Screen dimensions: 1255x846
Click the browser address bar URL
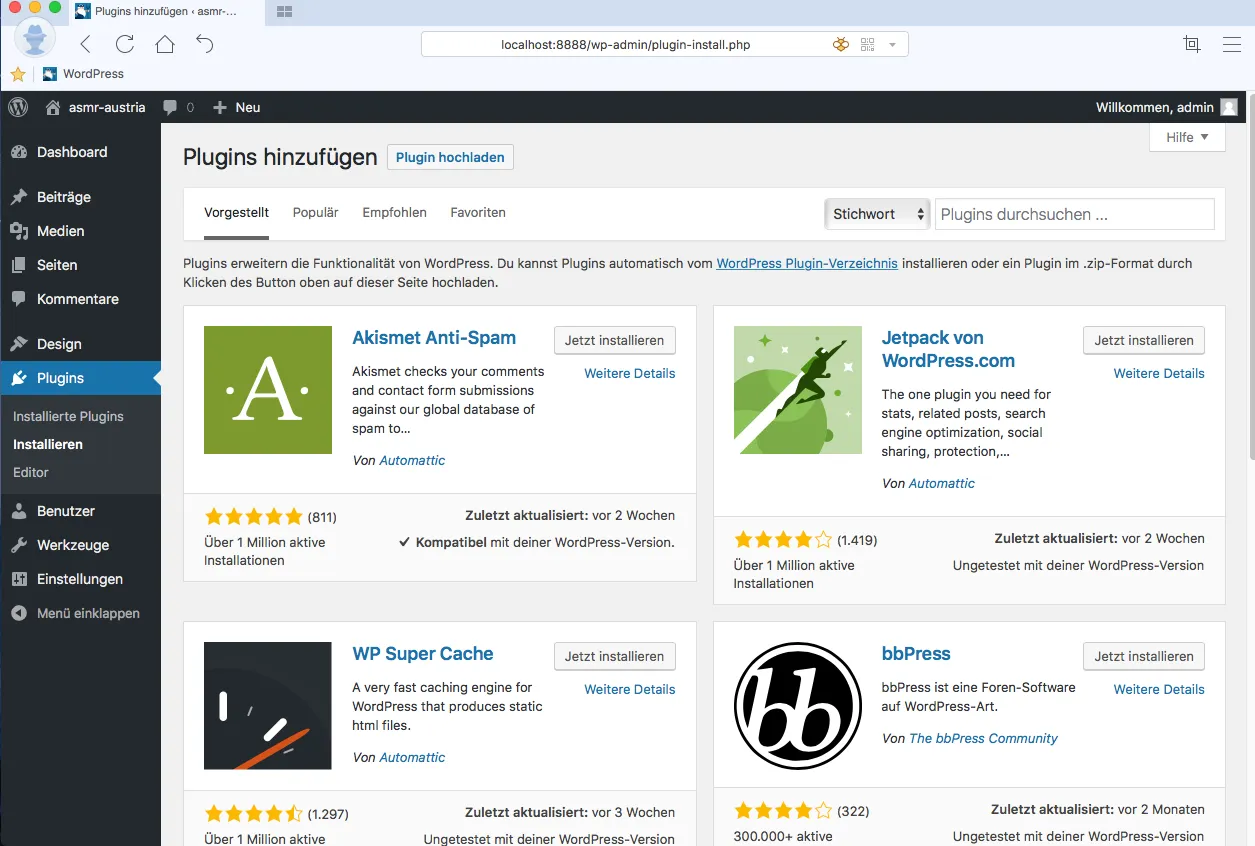pyautogui.click(x=625, y=45)
